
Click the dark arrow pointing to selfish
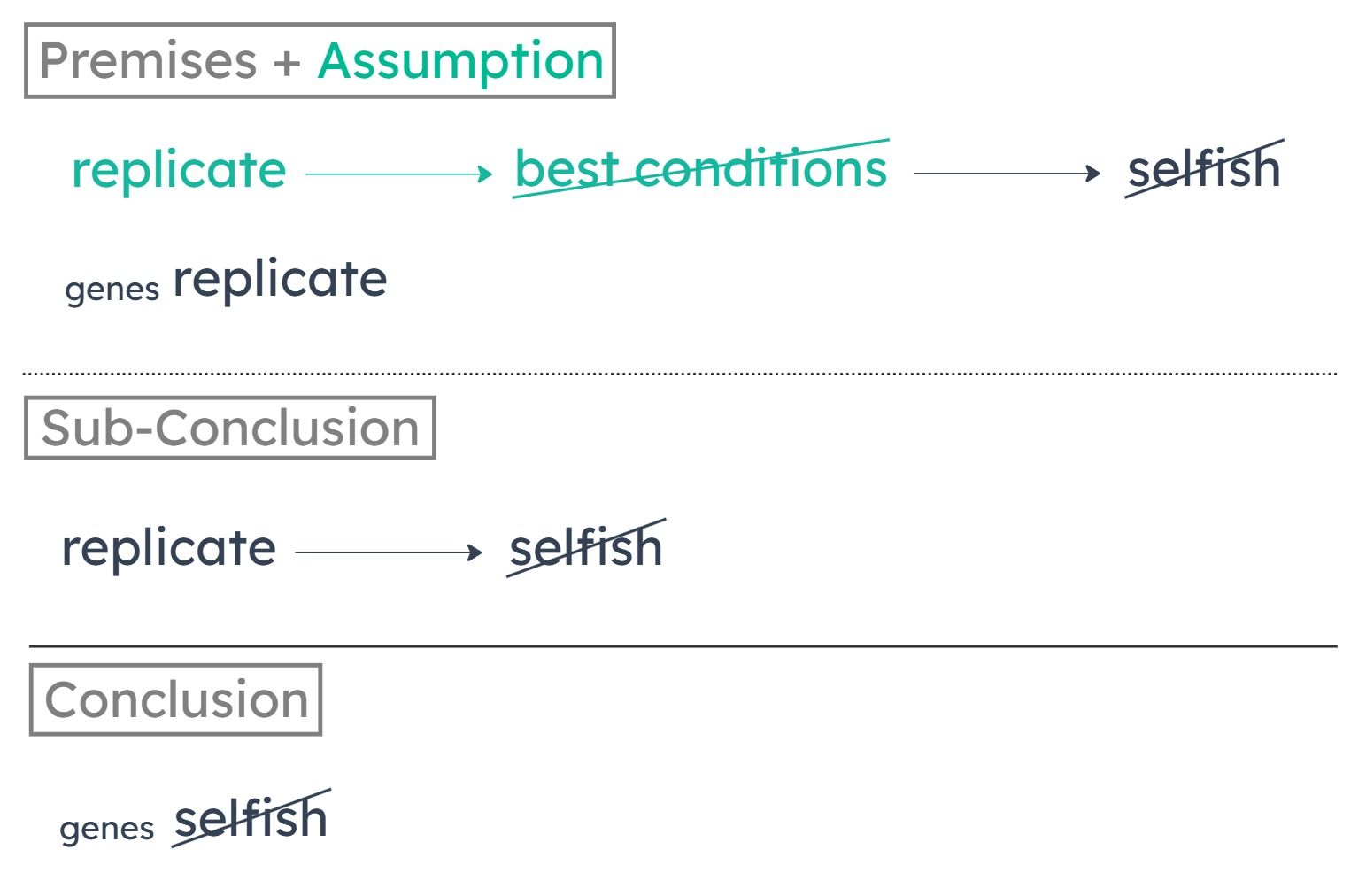click(x=1006, y=174)
